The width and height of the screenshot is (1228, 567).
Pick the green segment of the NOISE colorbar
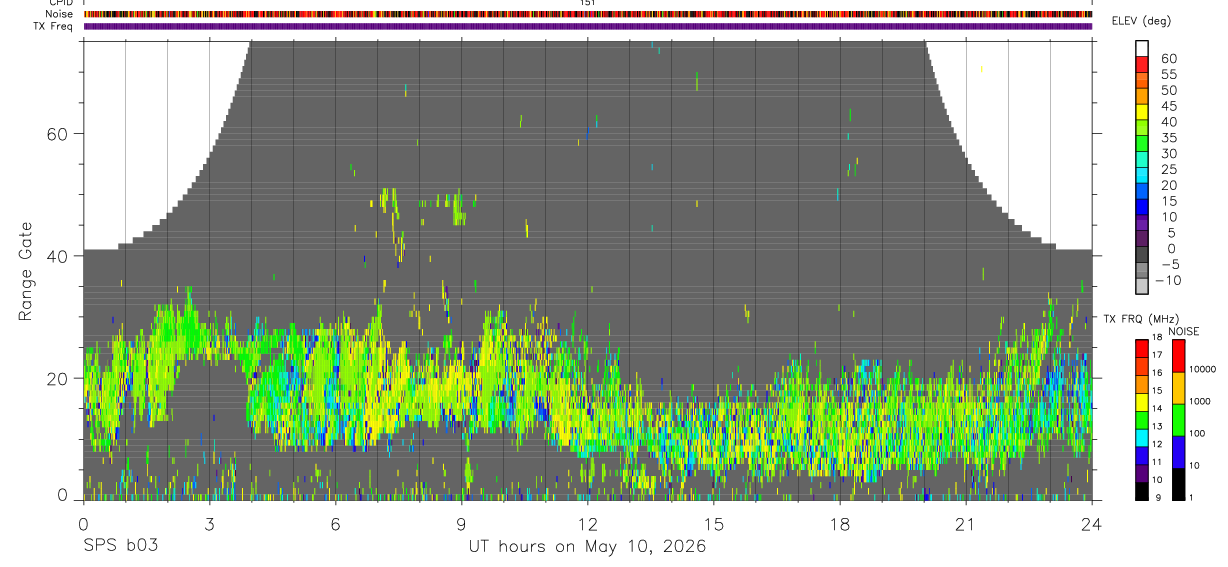pos(1179,420)
